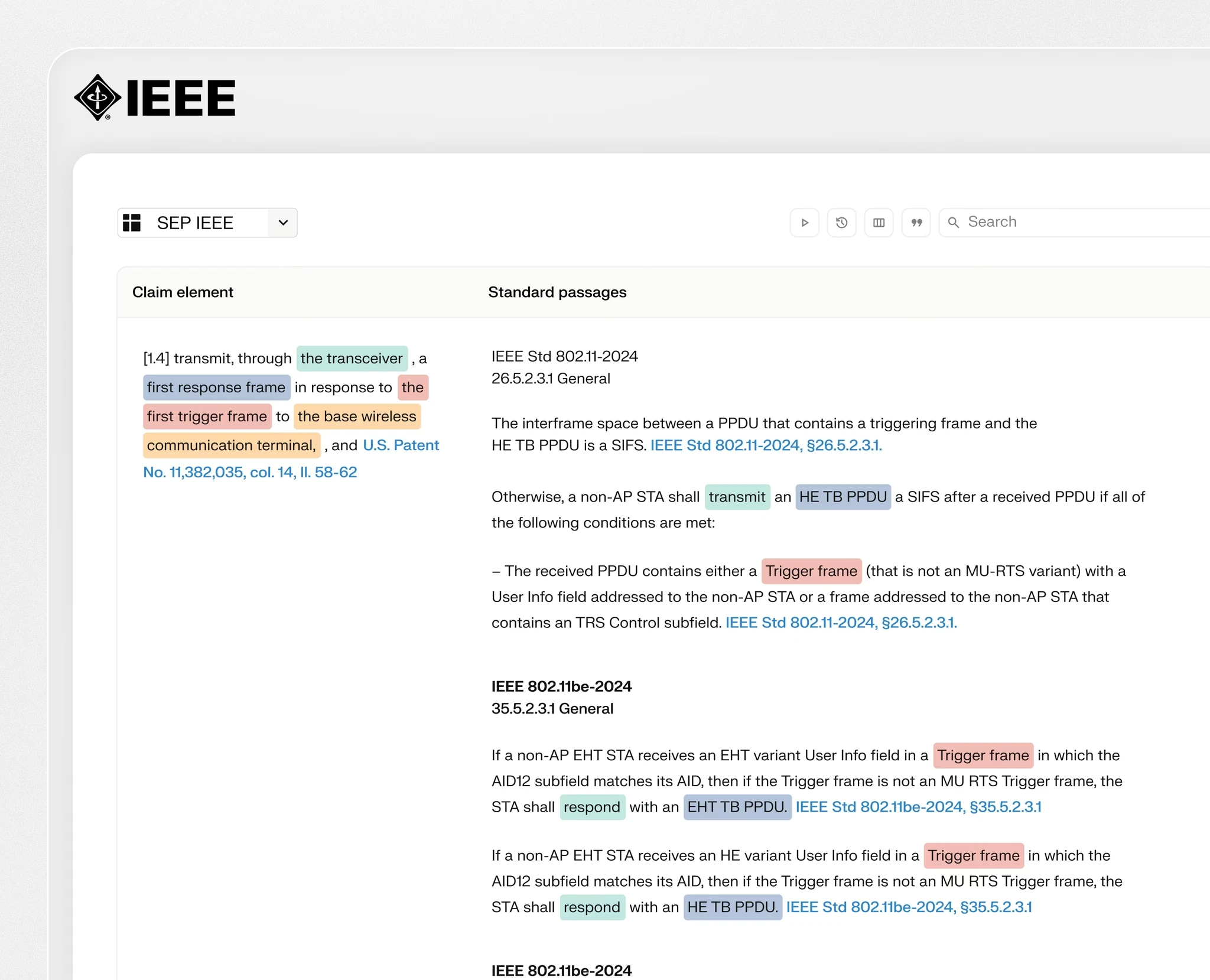Viewport: 1210px width, 980px height.
Task: Open the §35.5.2.3.1 link after EHT TB PPDU
Action: click(x=918, y=807)
